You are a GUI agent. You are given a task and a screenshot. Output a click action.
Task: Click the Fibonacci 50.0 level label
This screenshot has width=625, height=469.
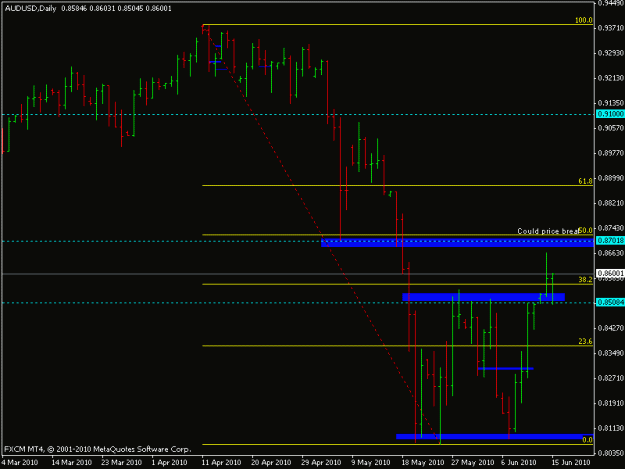[585, 230]
